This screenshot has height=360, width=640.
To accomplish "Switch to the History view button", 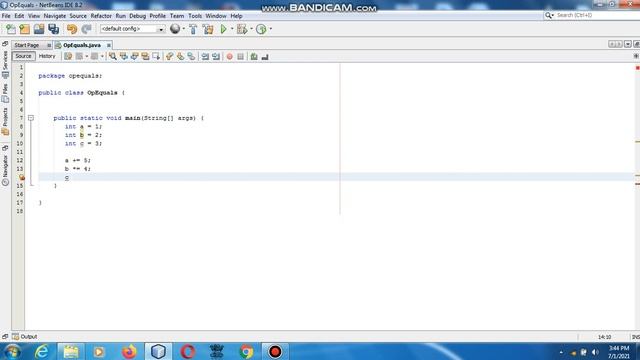I will pos(47,56).
